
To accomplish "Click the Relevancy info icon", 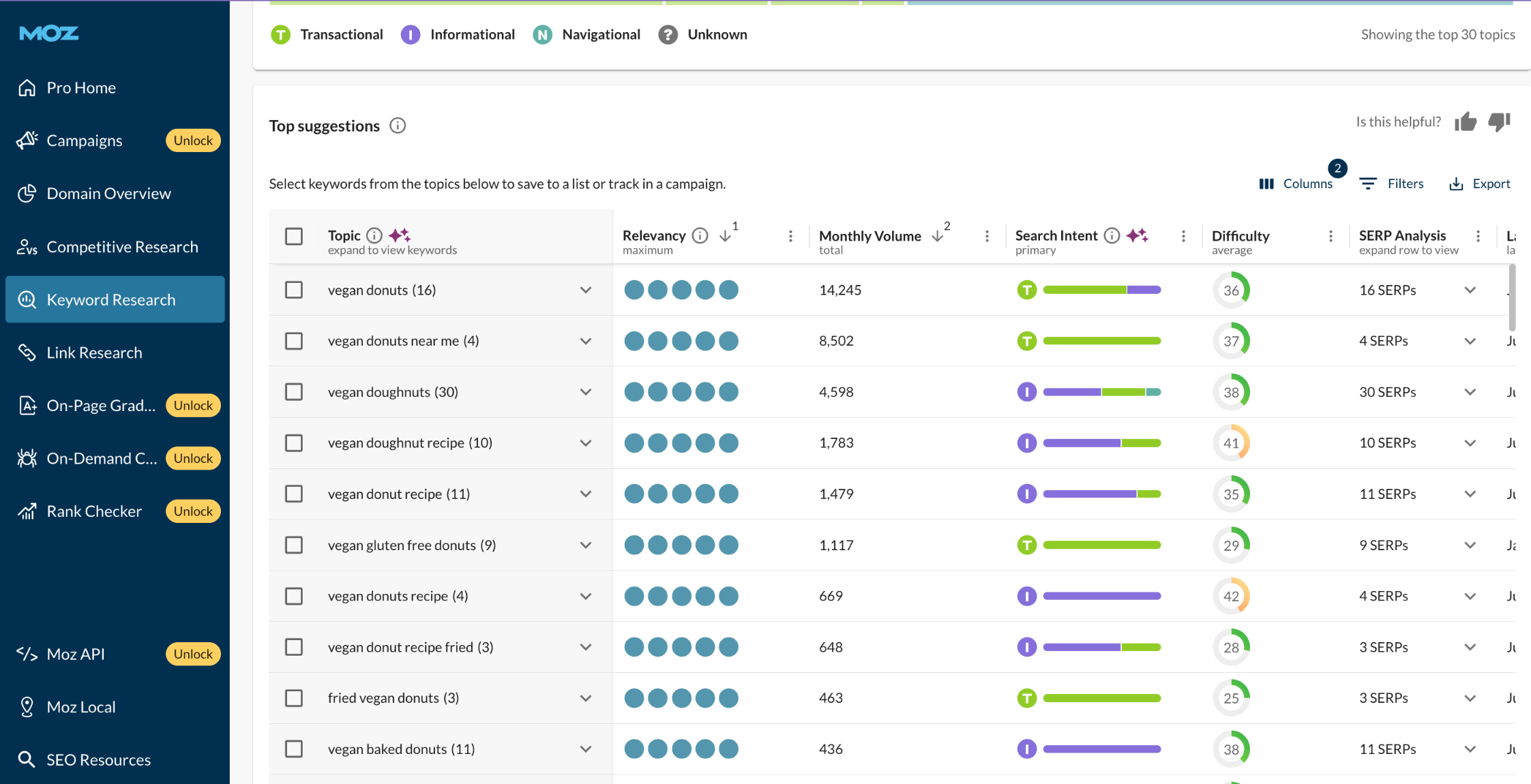I will [x=700, y=235].
